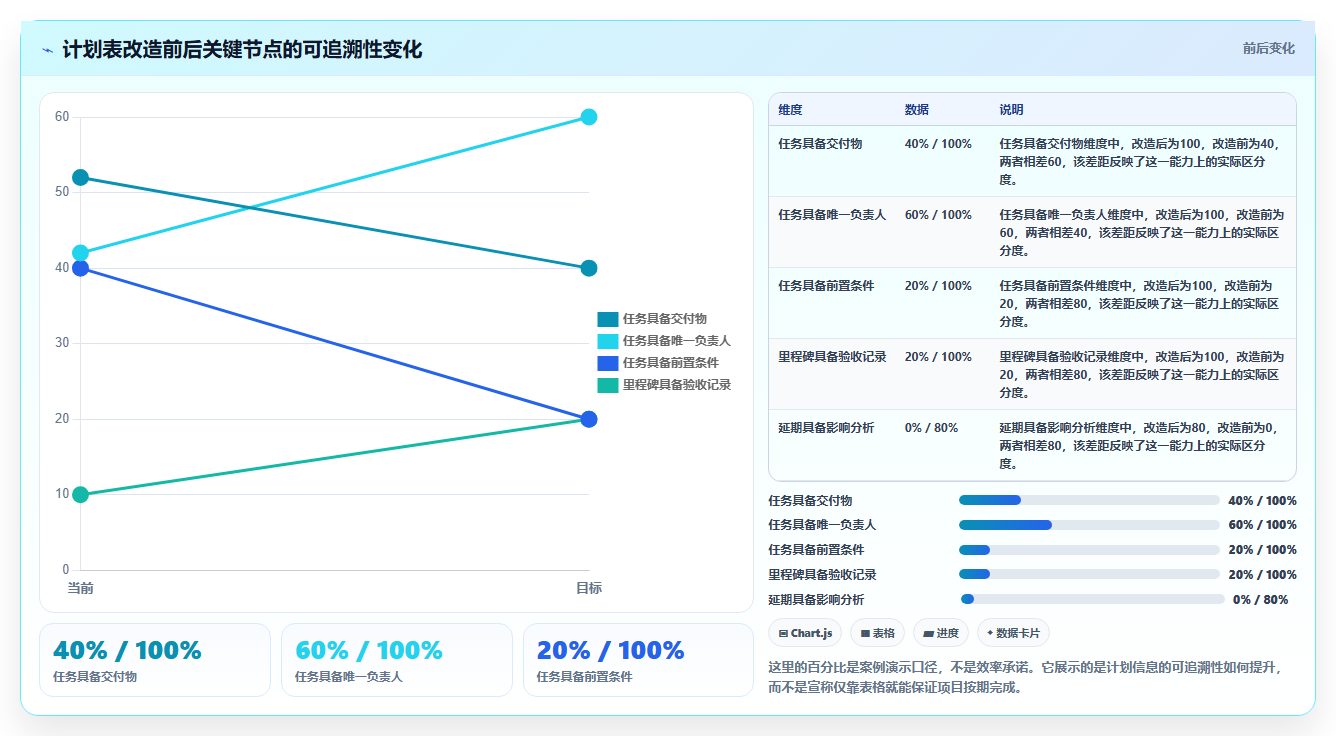
Task: Click the 目标 x-axis label
Action: (x=589, y=588)
